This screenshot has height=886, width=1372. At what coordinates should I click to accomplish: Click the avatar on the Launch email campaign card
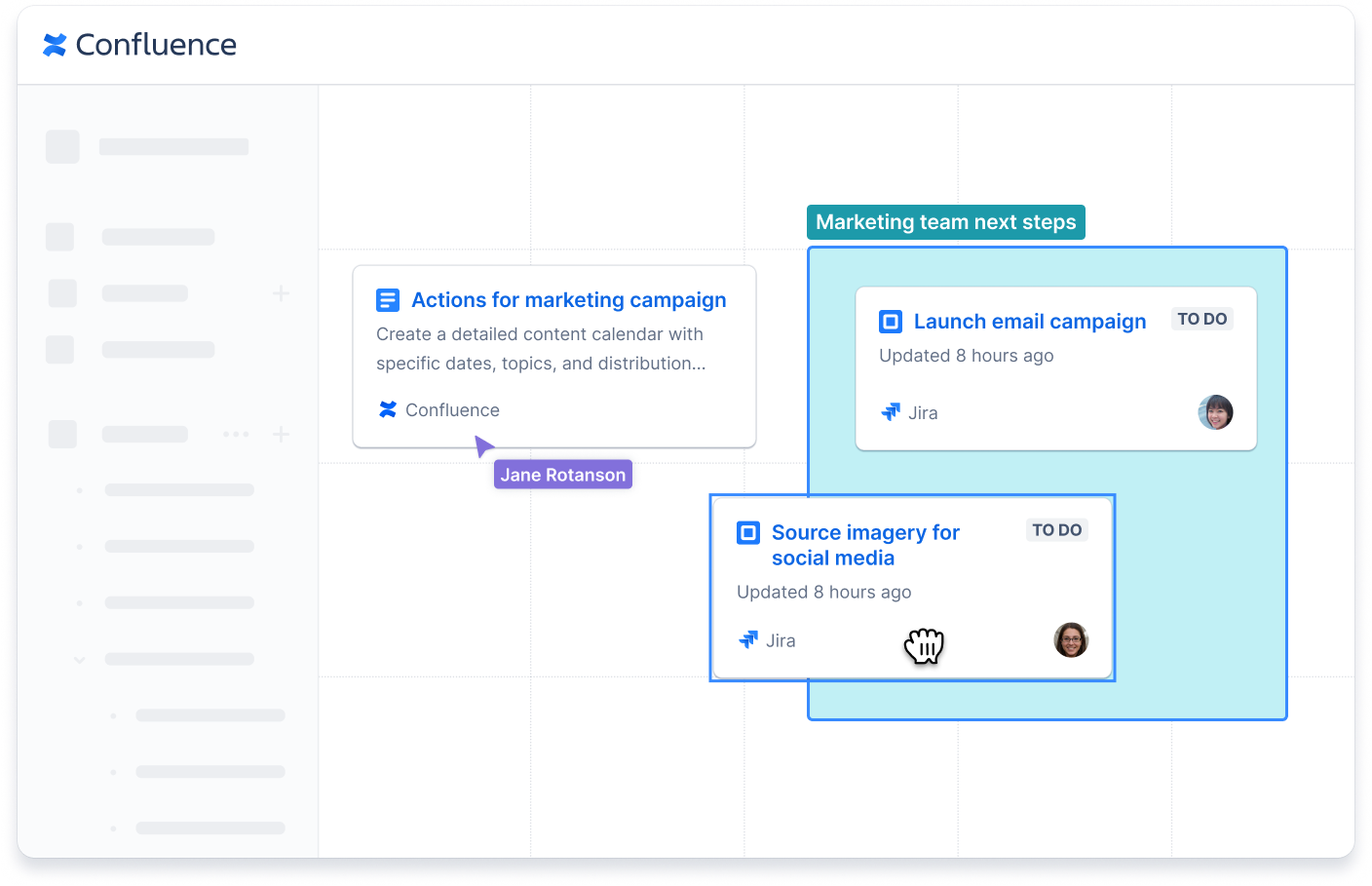point(1215,412)
